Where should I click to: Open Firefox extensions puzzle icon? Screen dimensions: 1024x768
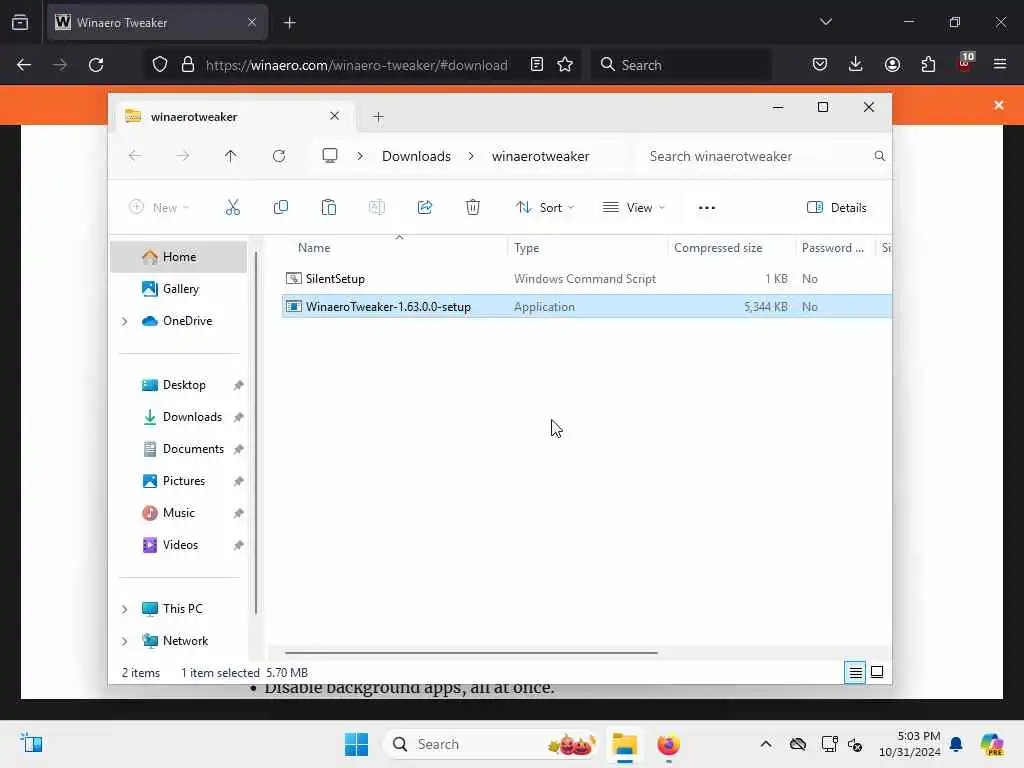(928, 65)
